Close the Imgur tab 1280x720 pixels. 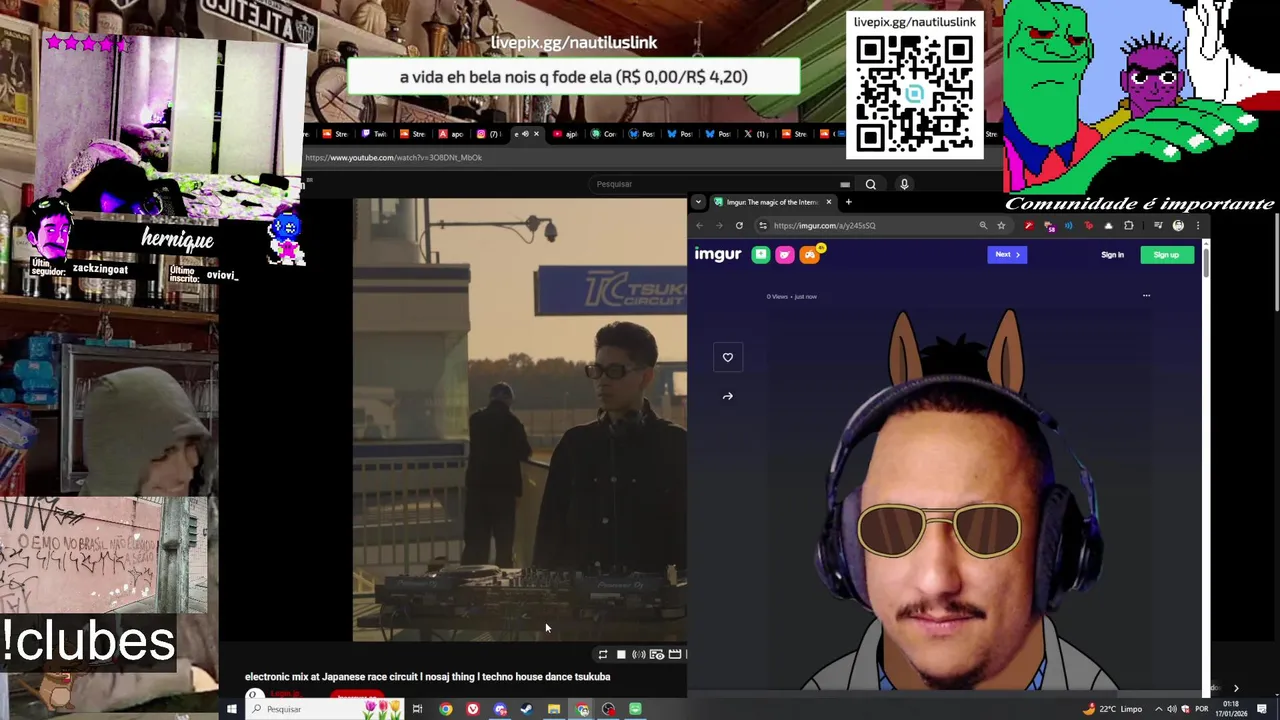click(x=828, y=202)
